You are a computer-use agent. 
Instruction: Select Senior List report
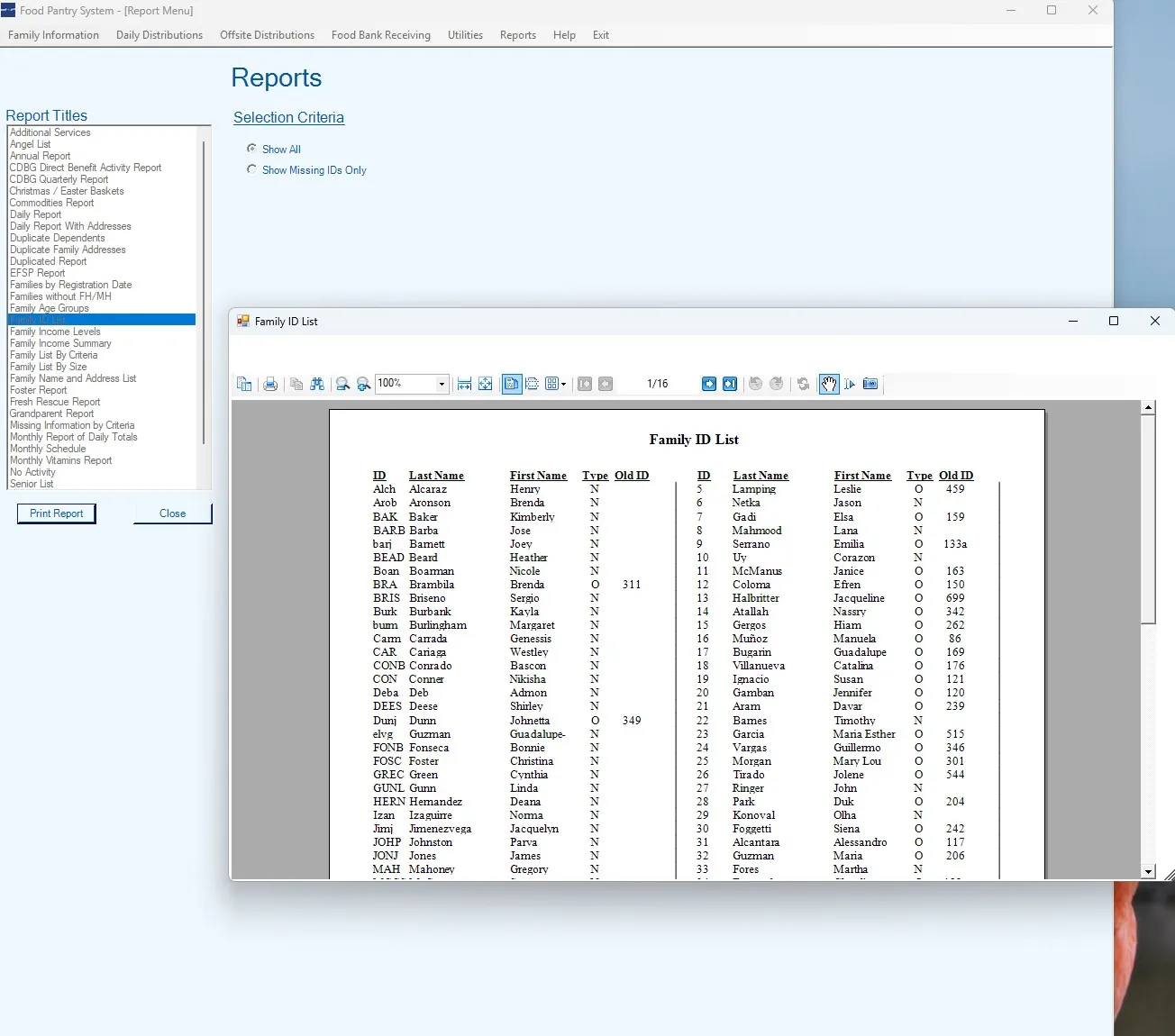tap(101, 484)
